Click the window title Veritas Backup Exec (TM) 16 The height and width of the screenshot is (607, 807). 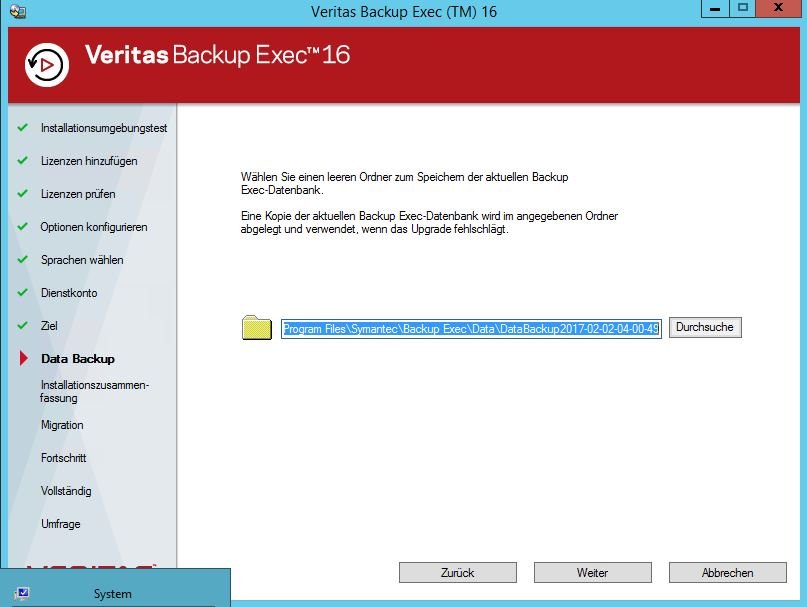pos(404,11)
